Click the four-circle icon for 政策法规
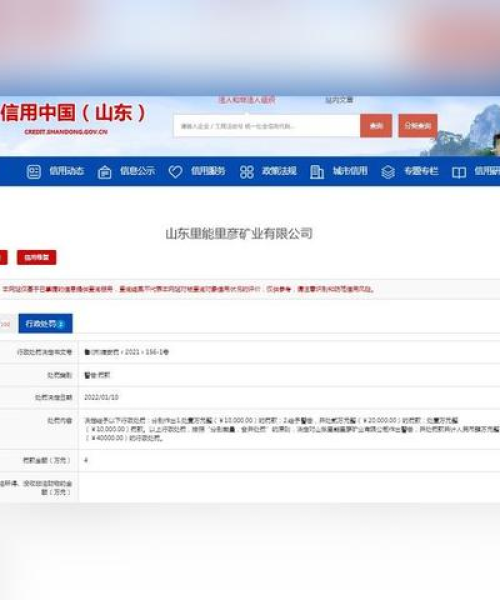This screenshot has width=500, height=600. pyautogui.click(x=246, y=172)
